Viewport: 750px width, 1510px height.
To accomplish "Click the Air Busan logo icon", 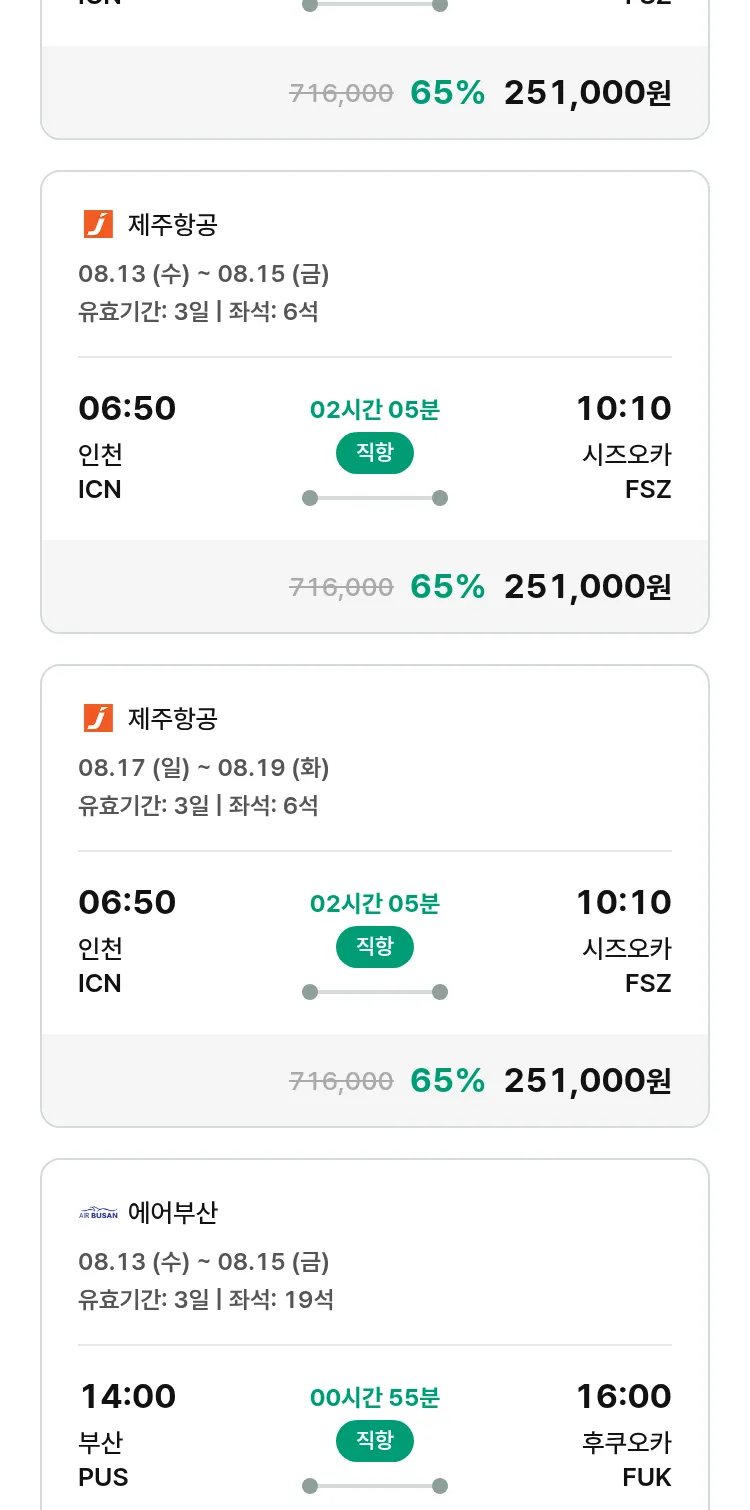I will pos(98,1213).
